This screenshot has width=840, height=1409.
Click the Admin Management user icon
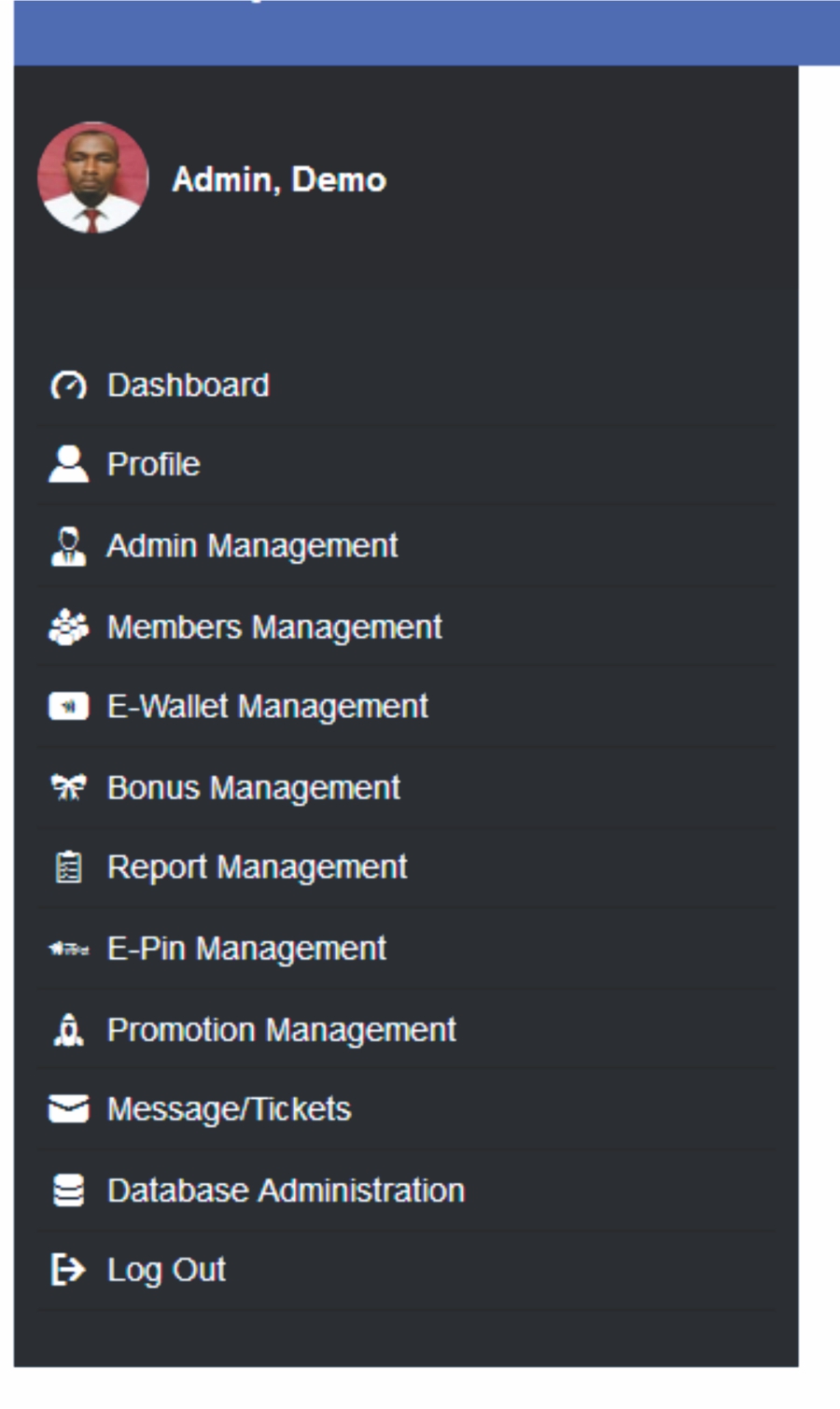pyautogui.click(x=68, y=546)
